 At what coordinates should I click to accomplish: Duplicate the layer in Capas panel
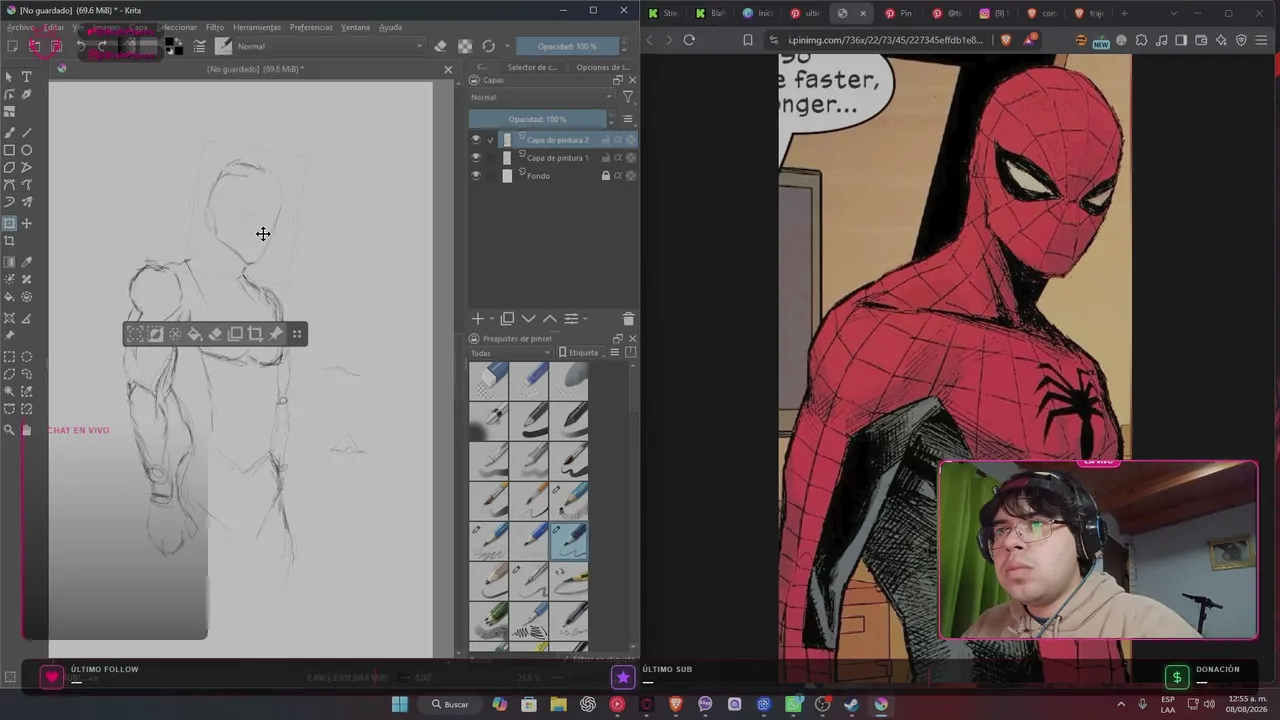507,319
